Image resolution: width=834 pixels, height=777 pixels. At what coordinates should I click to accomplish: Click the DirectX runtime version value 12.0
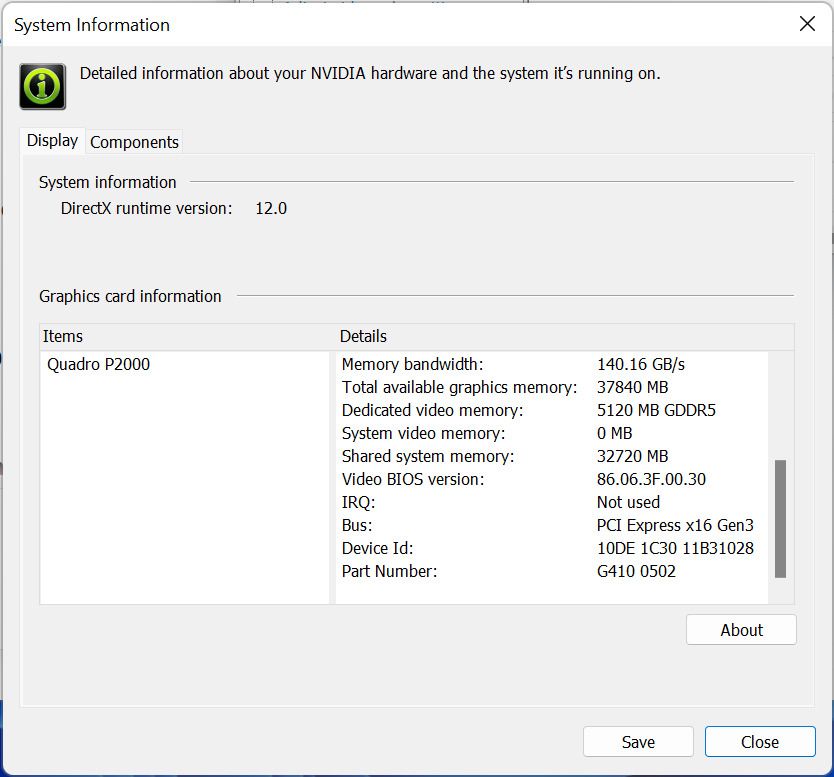point(271,208)
